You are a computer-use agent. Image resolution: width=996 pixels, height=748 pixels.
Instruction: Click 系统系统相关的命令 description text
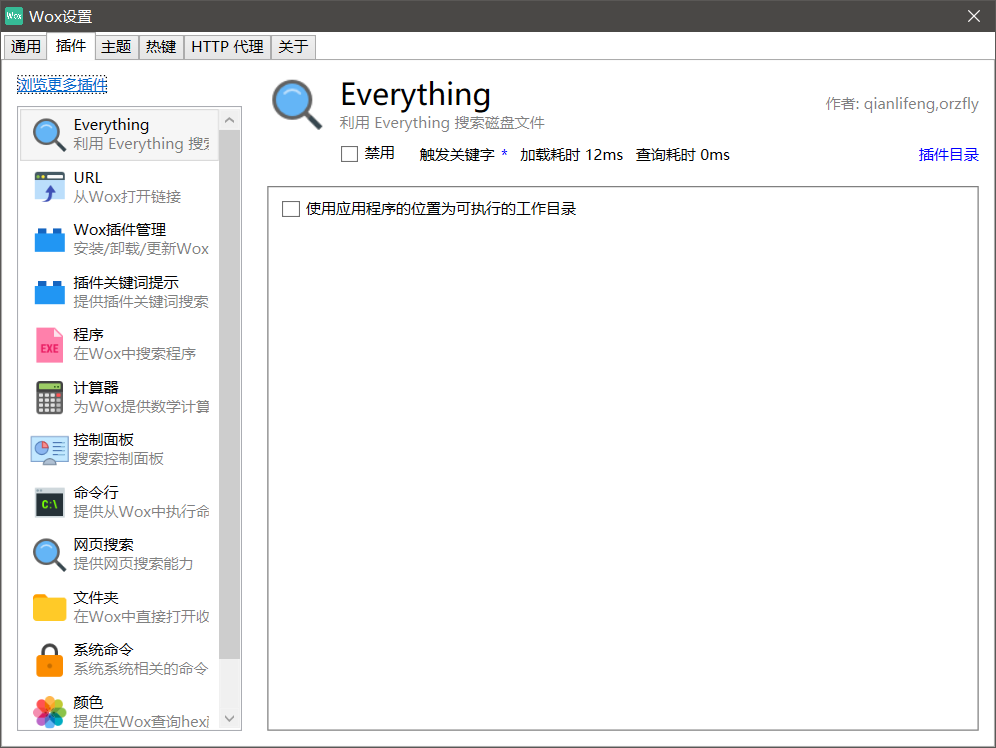point(140,669)
